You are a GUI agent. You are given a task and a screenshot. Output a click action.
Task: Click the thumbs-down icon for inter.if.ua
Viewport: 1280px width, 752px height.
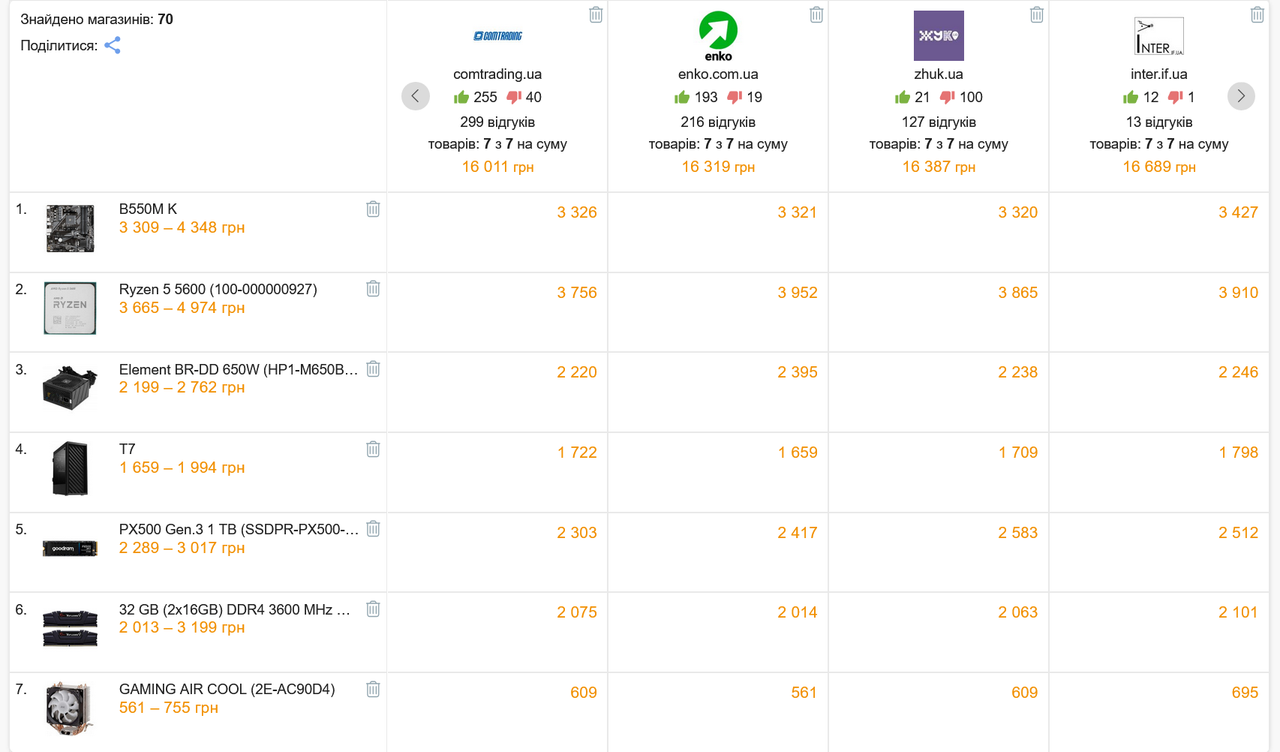(1176, 97)
